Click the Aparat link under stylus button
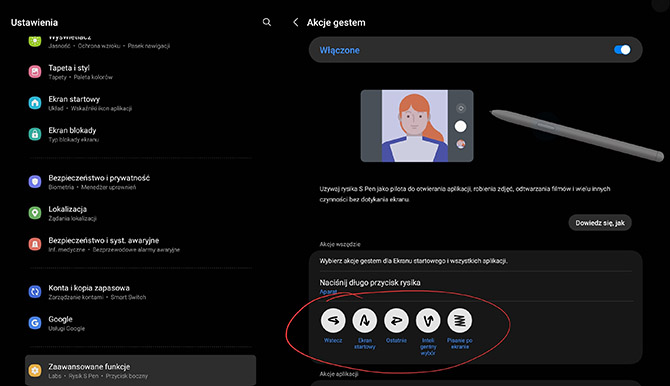Viewport: 670px width, 386px height. [328, 292]
